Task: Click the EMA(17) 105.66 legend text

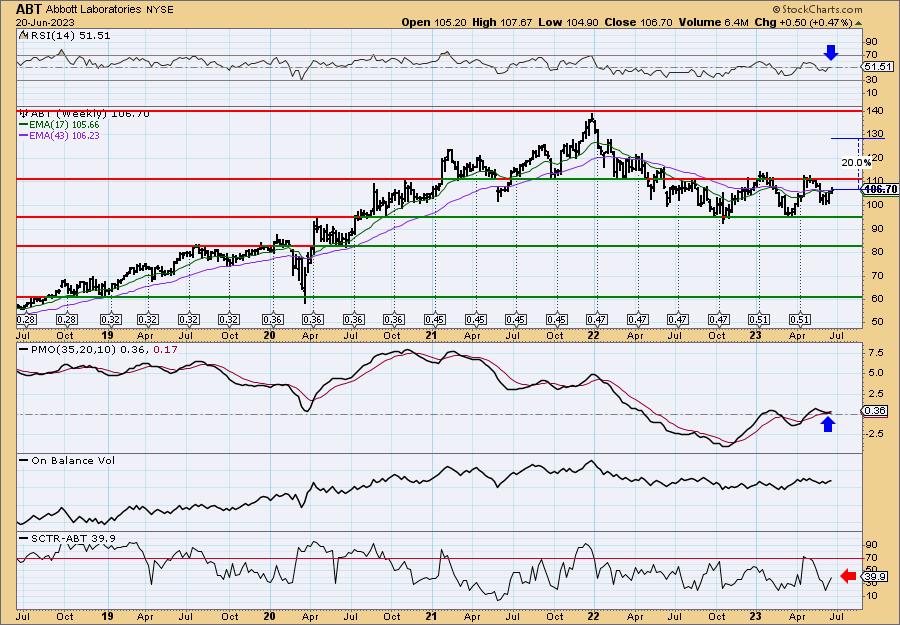Action: coord(64,125)
